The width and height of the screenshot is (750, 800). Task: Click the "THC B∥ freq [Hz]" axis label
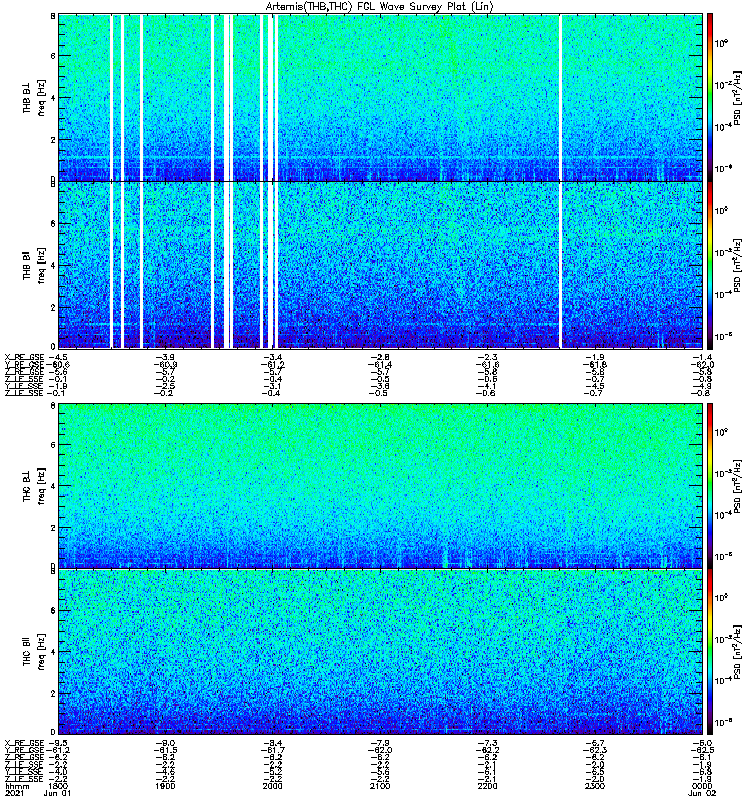pos(34,652)
